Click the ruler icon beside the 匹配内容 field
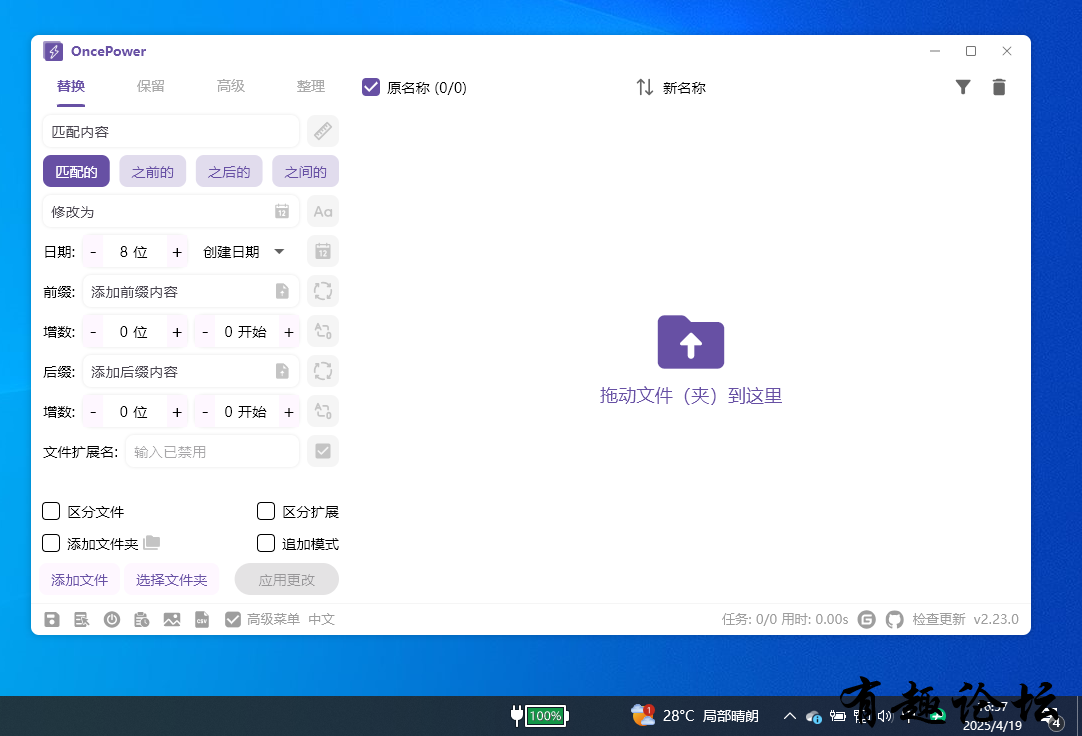Image resolution: width=1082 pixels, height=736 pixels. tap(323, 131)
